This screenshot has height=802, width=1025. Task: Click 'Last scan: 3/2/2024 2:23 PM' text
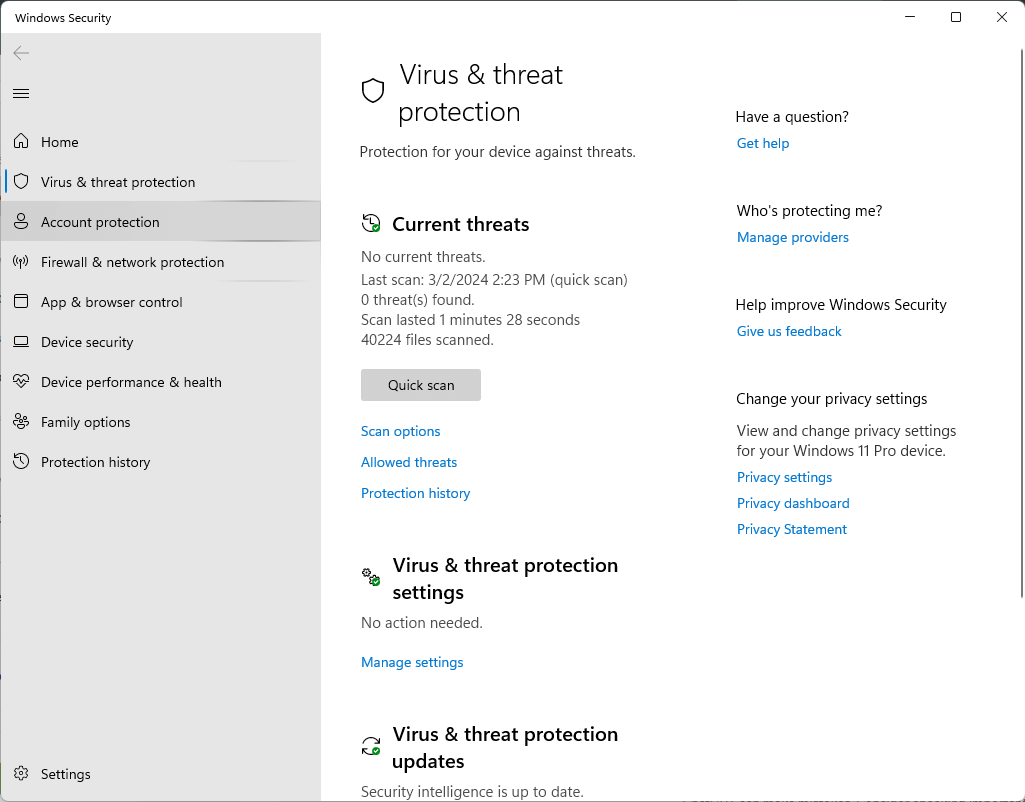pos(453,280)
